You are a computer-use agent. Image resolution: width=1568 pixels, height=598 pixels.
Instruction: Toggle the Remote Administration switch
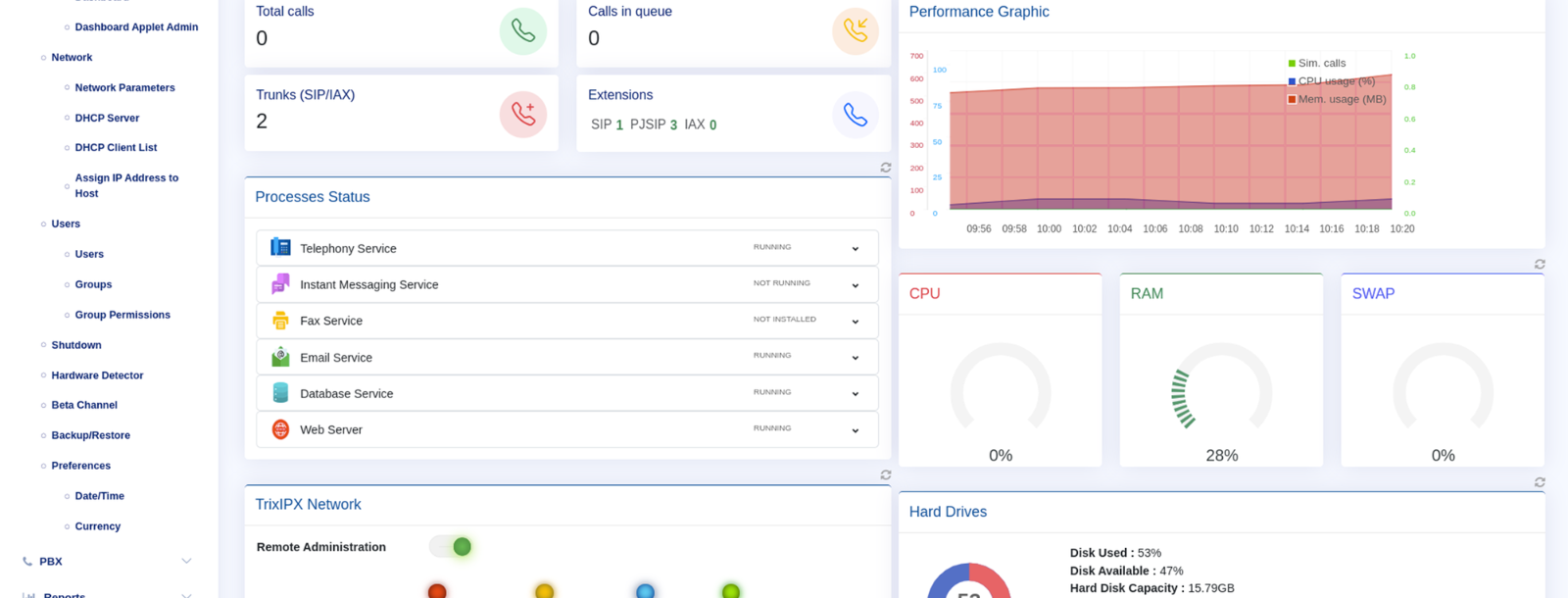pyautogui.click(x=452, y=547)
